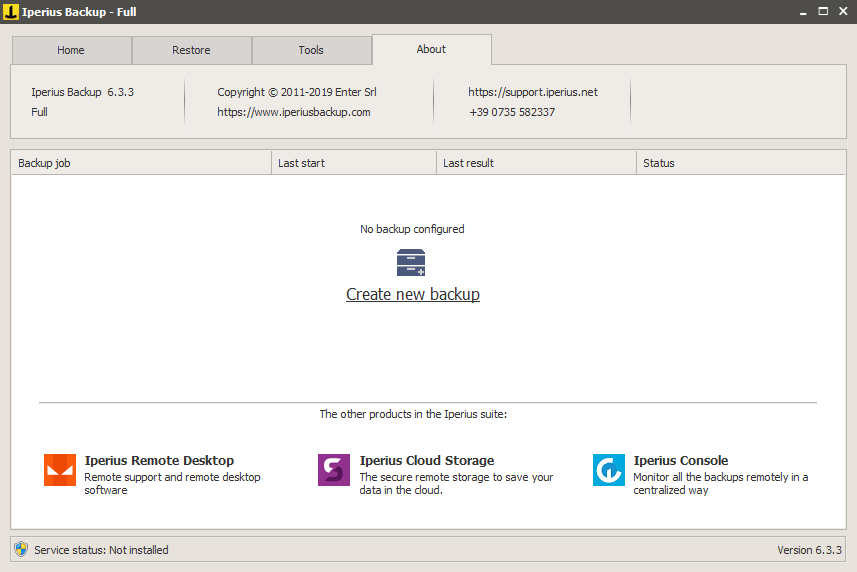This screenshot has width=857, height=572.
Task: Click 'Remote support and remote desktop software' description
Action: 172,483
